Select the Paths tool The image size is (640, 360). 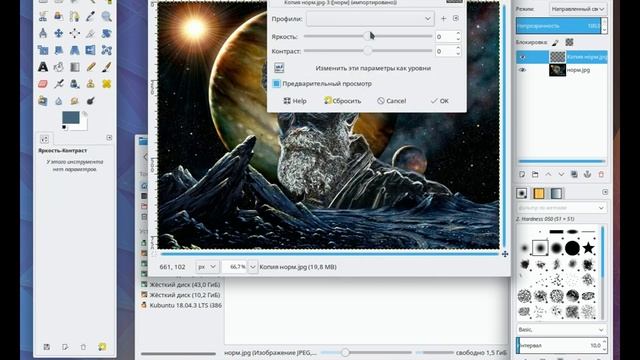75,16
